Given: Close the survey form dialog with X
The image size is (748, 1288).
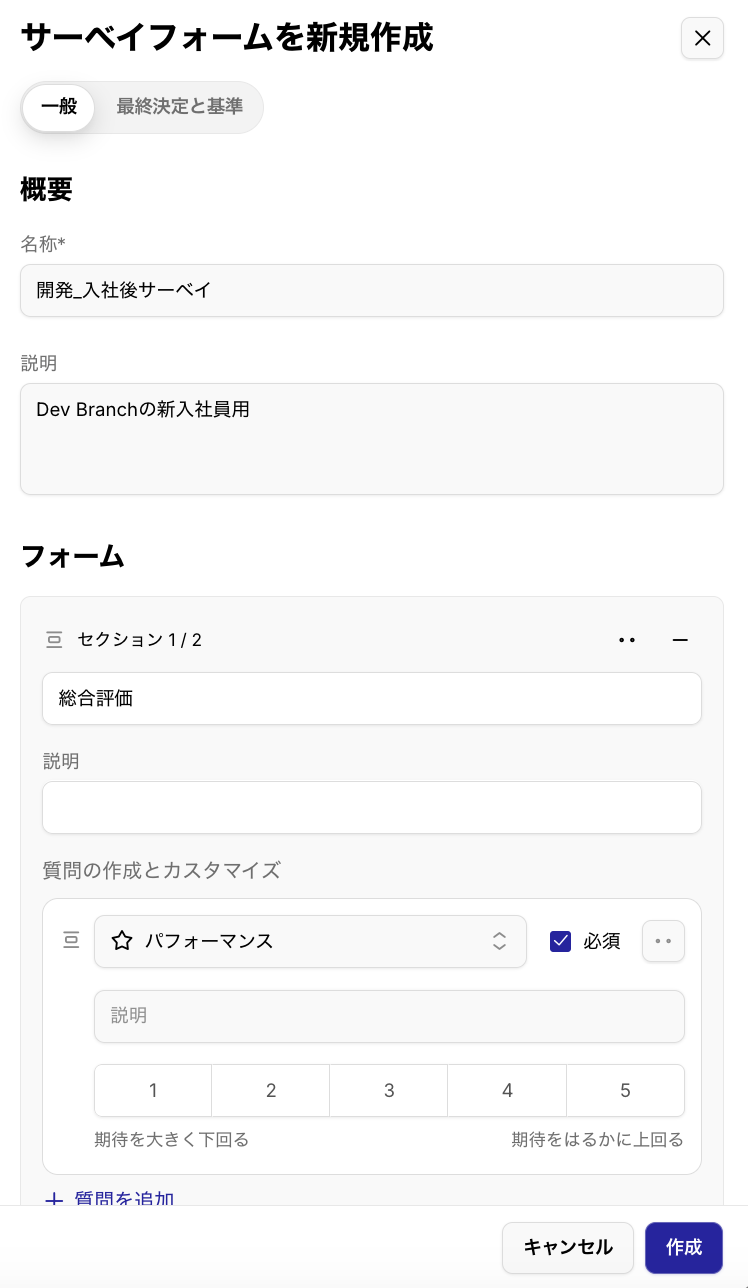Looking at the screenshot, I should tap(702, 38).
